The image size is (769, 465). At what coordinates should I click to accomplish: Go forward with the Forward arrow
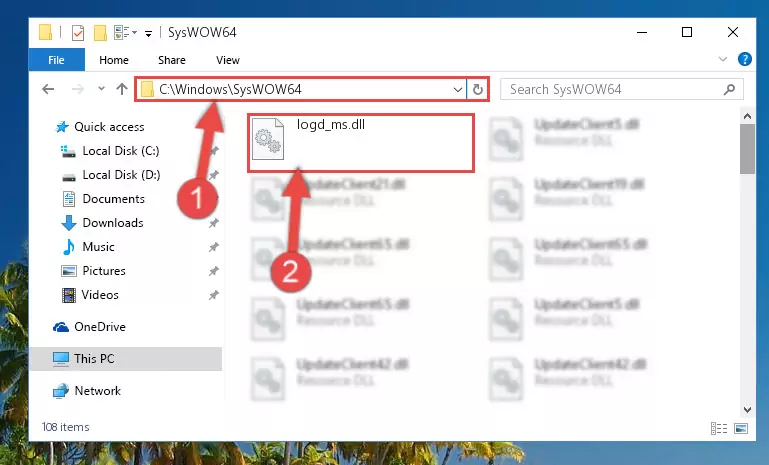pos(77,89)
